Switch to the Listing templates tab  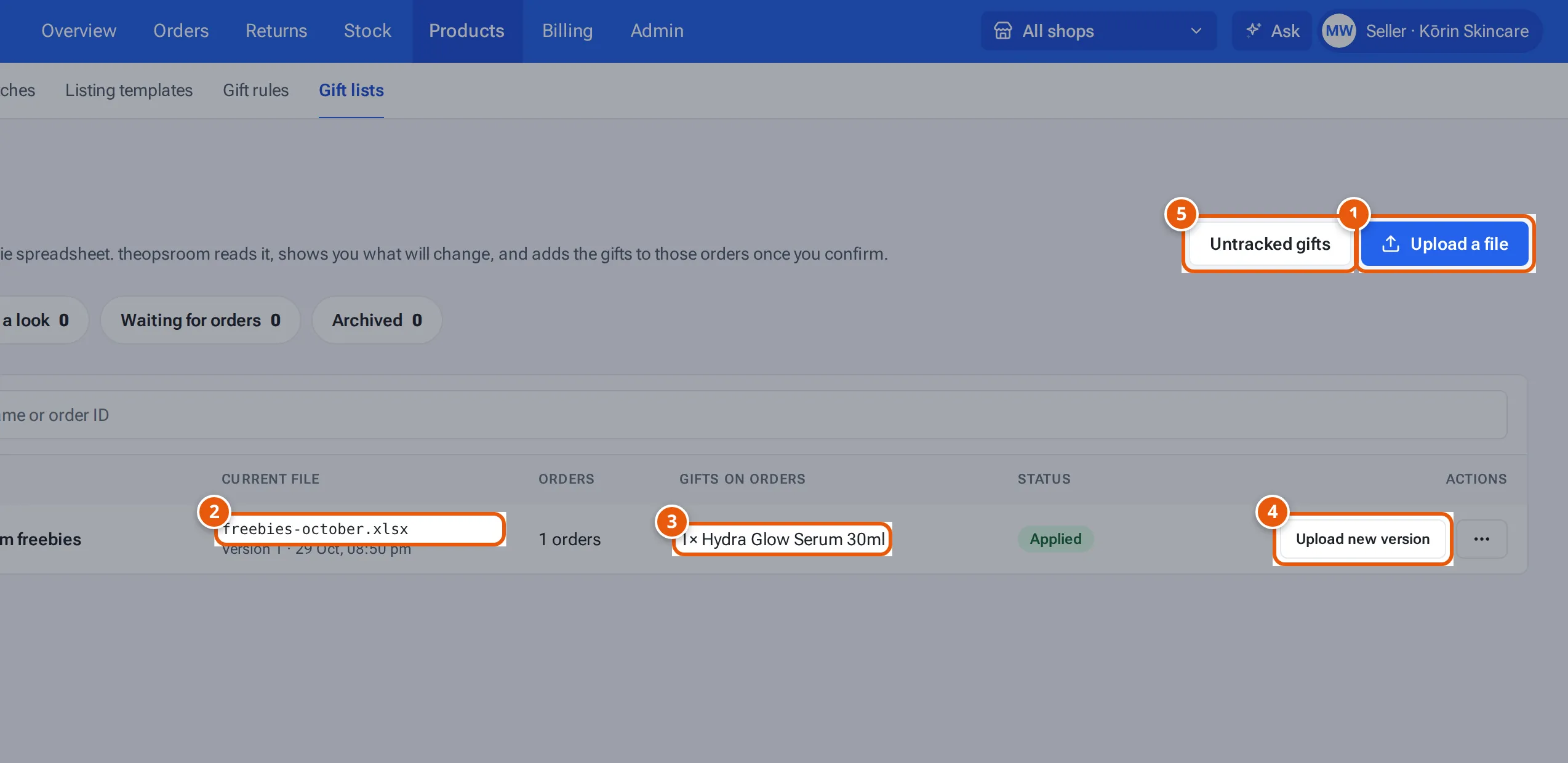click(129, 90)
